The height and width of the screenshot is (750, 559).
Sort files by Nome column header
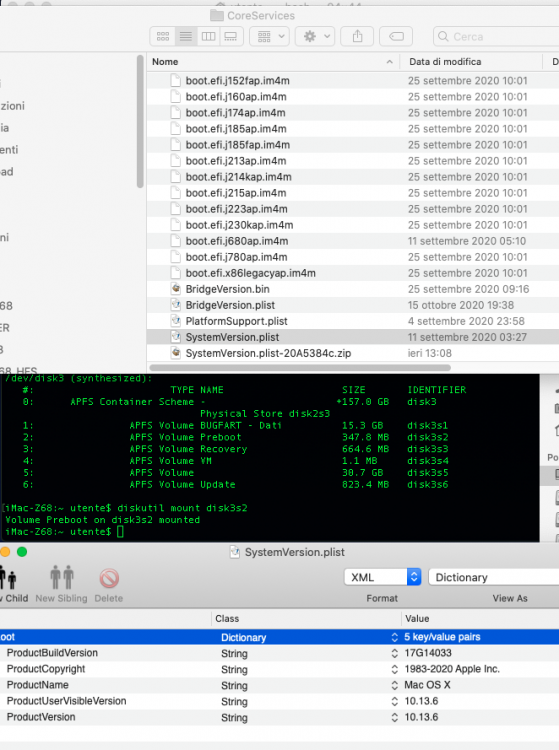tap(273, 62)
